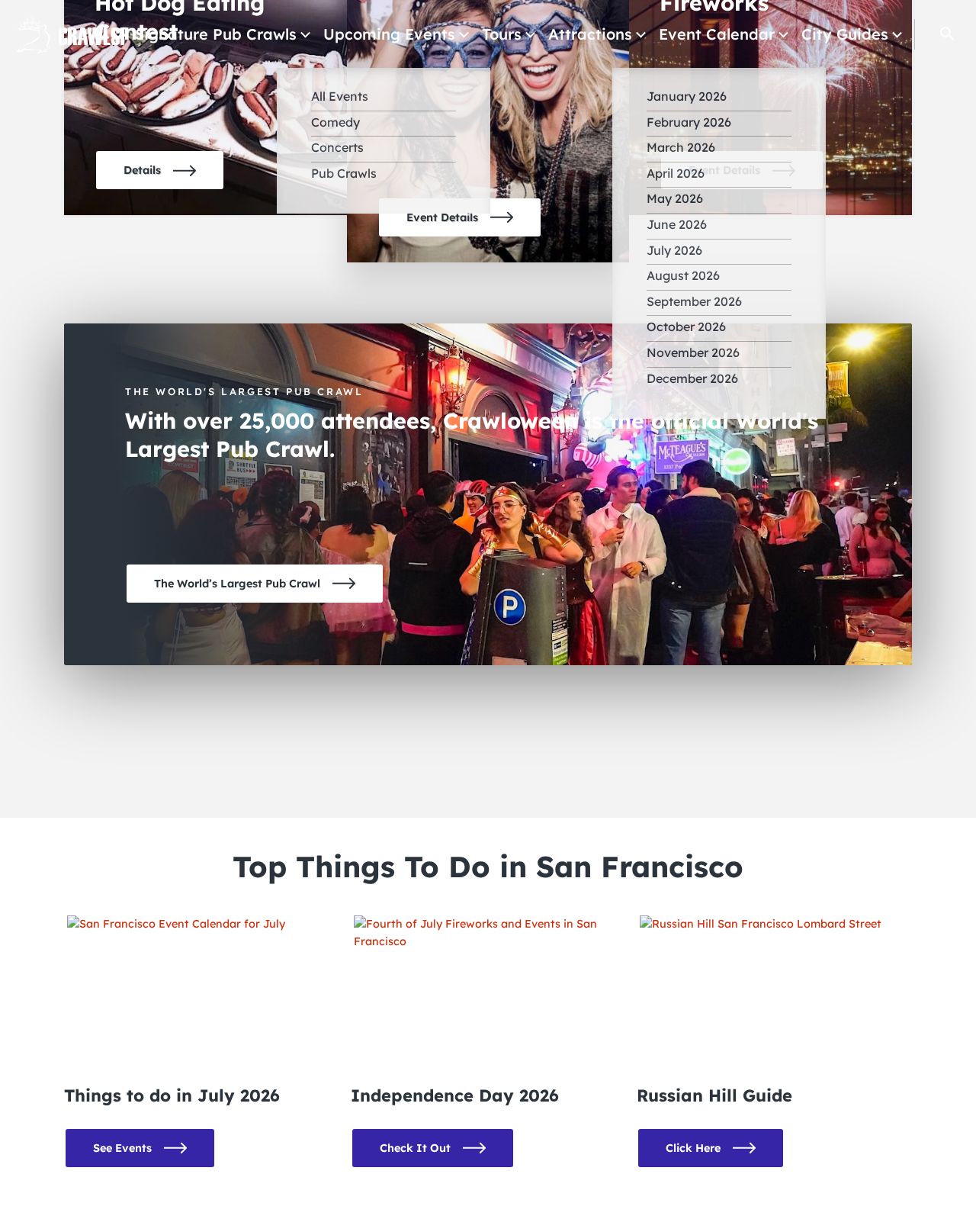Click Things to do in July 2026 heading
The width and height of the screenshot is (976, 1232).
[172, 1096]
